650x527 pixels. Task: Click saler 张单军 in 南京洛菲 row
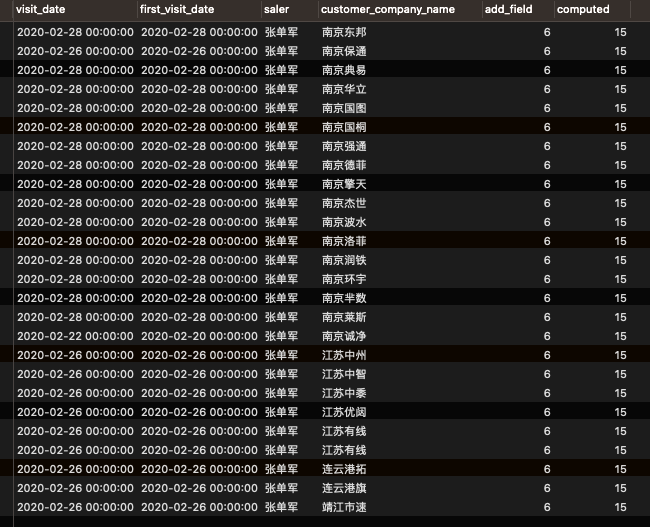click(x=281, y=241)
